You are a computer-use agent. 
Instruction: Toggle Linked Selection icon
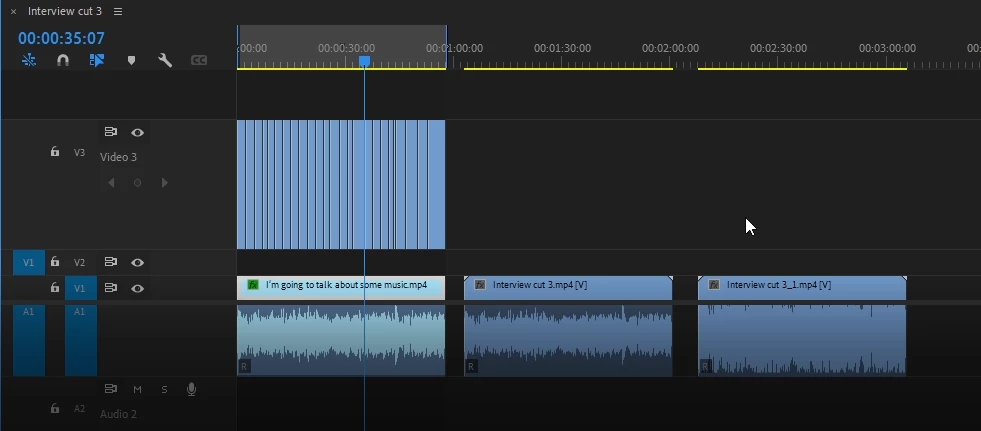click(96, 60)
